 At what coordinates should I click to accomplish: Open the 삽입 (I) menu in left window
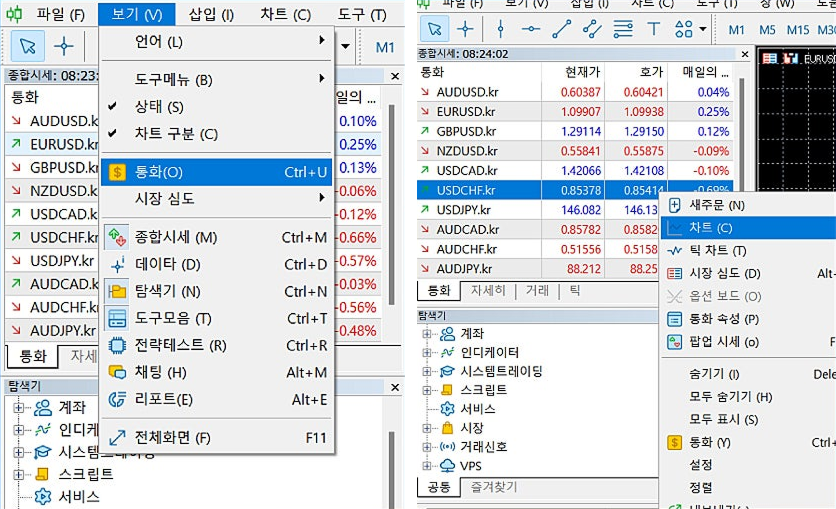click(x=211, y=14)
